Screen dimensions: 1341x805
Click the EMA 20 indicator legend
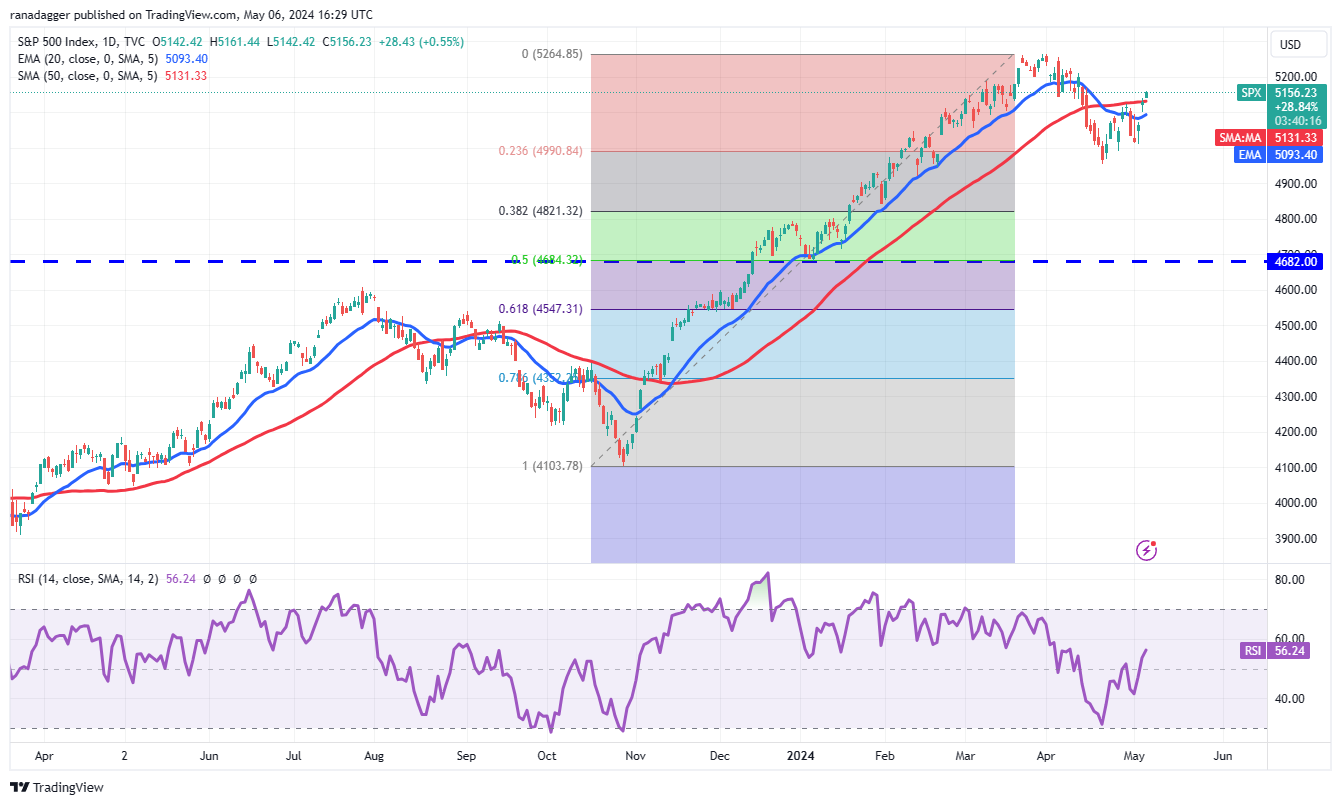click(110, 59)
